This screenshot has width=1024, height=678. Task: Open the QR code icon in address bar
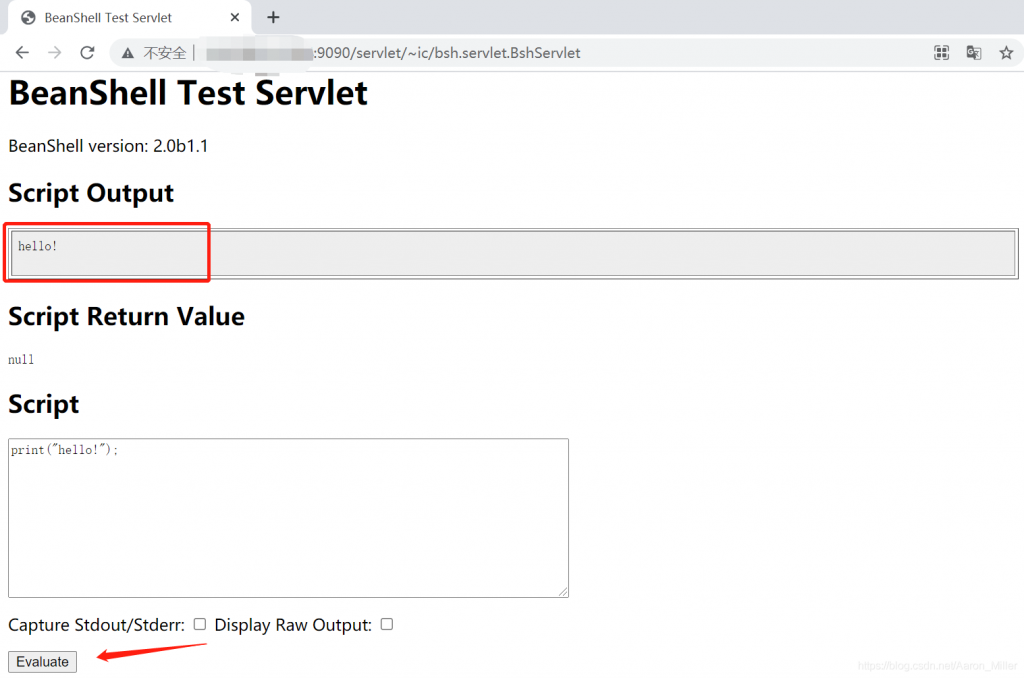(941, 53)
